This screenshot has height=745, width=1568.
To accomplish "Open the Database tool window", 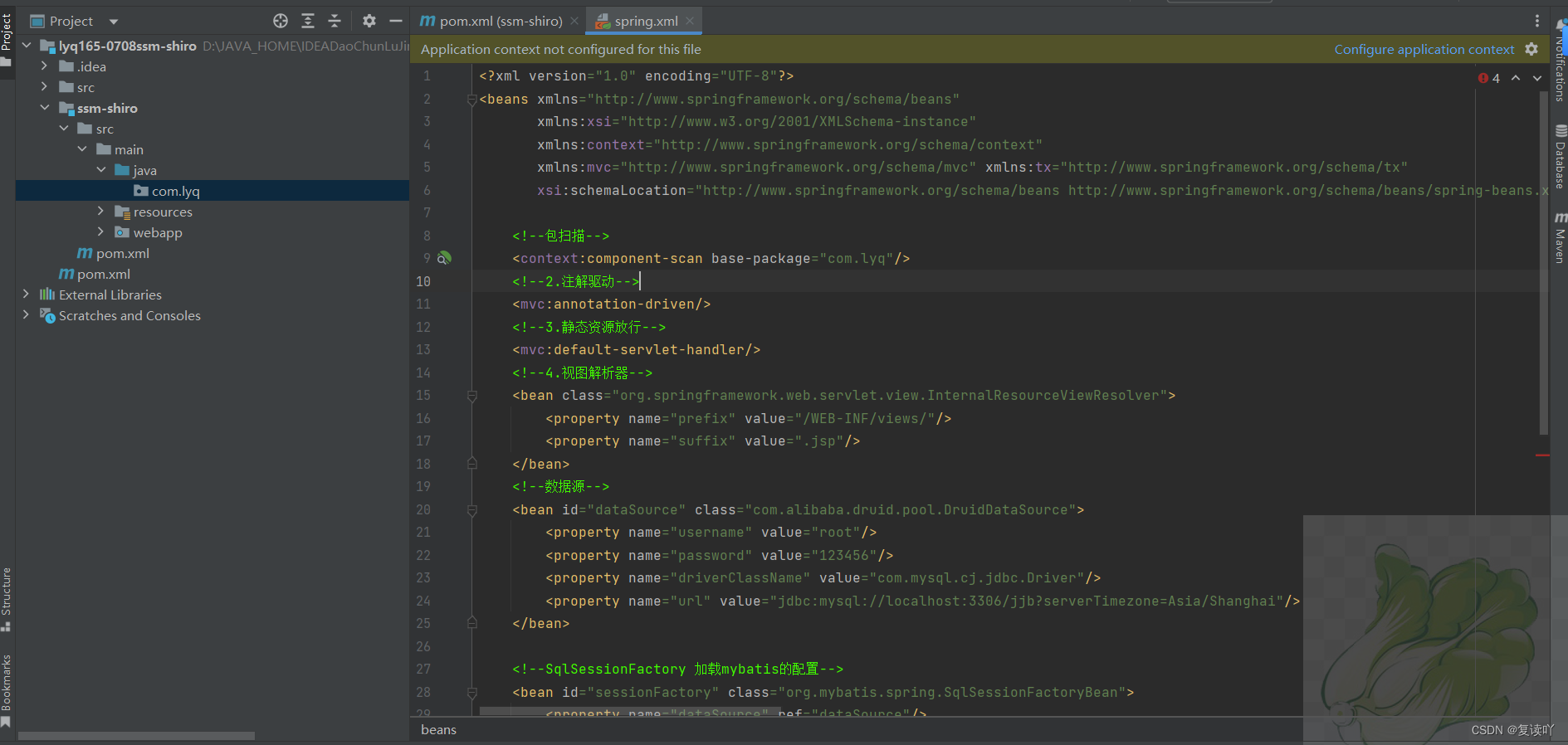I will [1560, 157].
